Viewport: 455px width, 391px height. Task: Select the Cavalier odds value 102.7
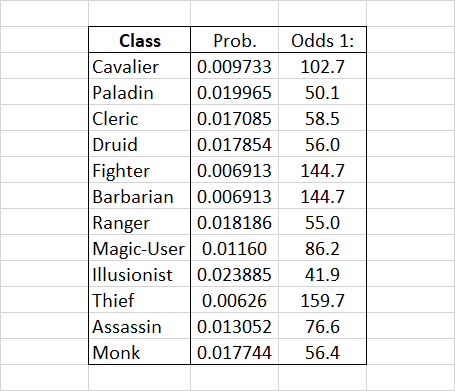click(322, 66)
